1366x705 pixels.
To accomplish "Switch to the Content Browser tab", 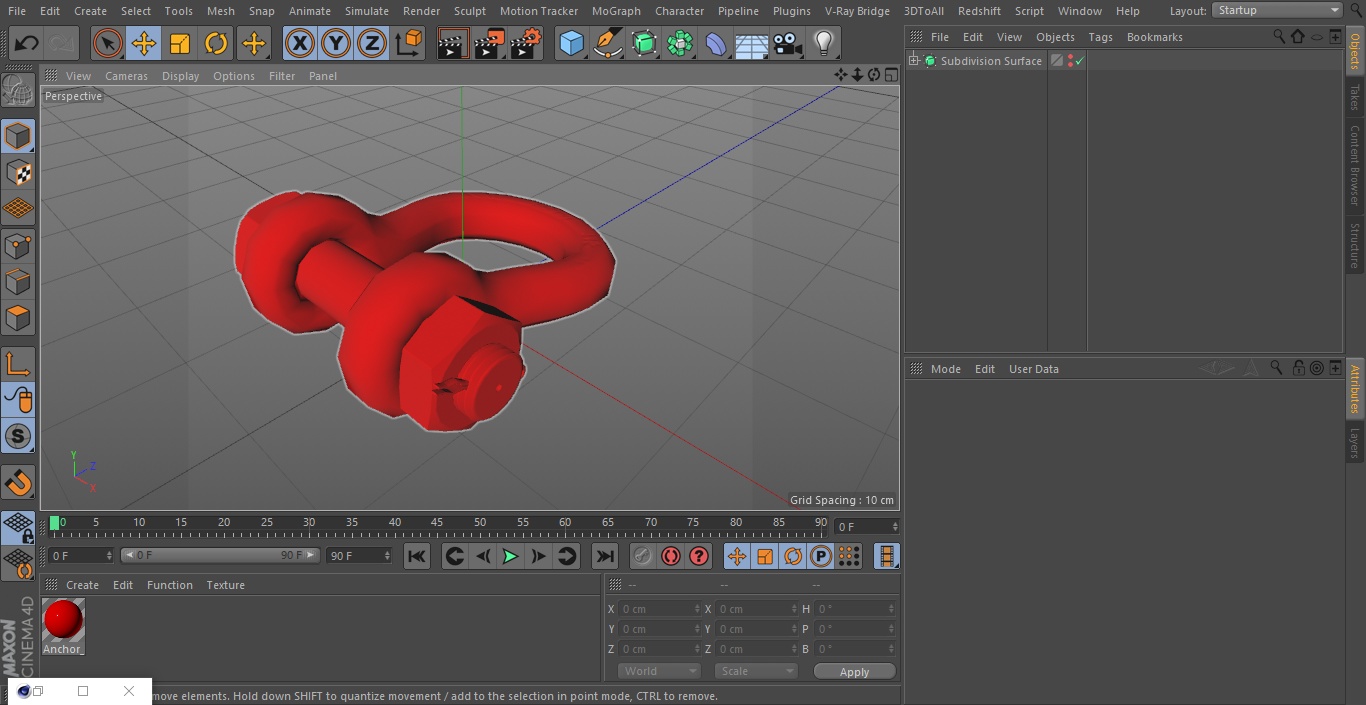I will (x=1355, y=165).
